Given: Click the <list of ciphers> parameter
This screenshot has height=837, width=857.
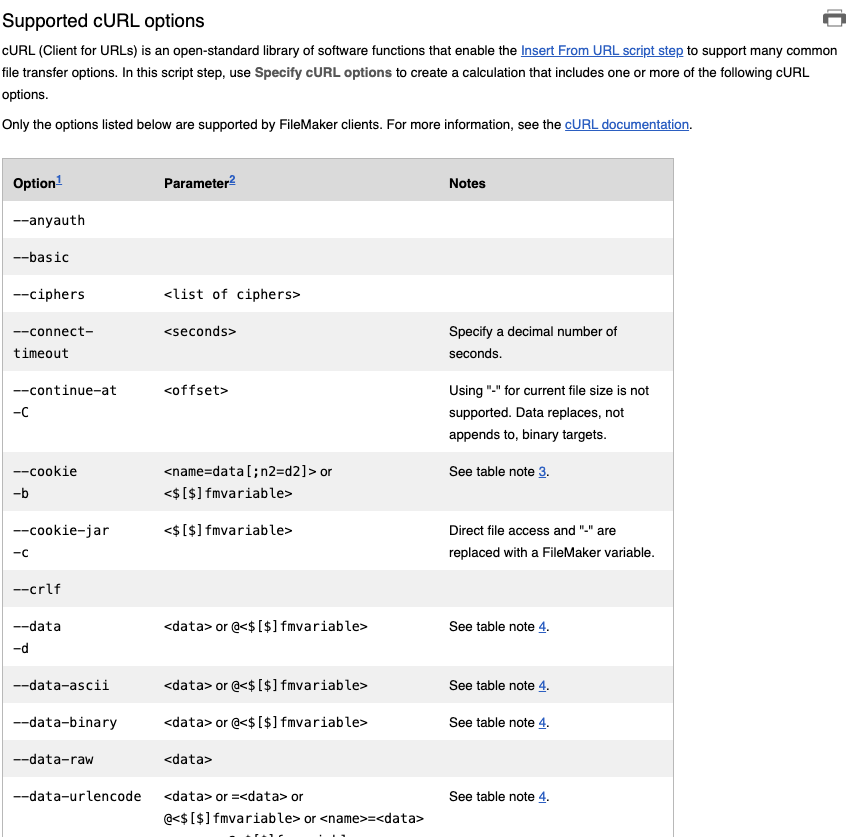Looking at the screenshot, I should tap(232, 295).
